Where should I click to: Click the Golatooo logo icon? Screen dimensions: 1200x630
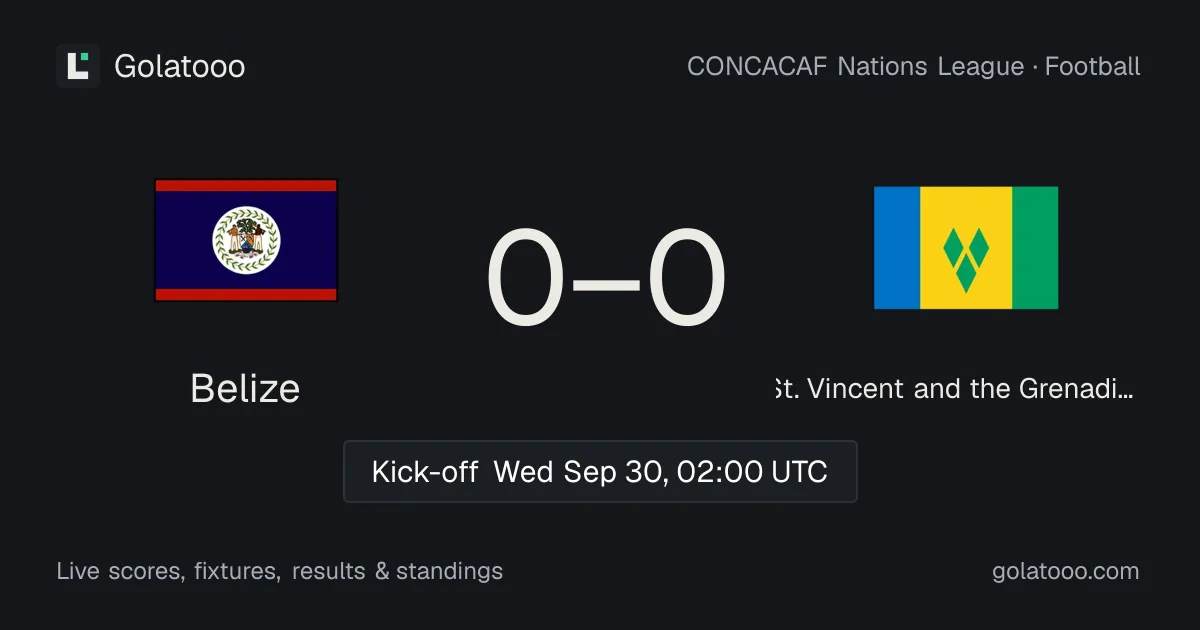(x=78, y=66)
